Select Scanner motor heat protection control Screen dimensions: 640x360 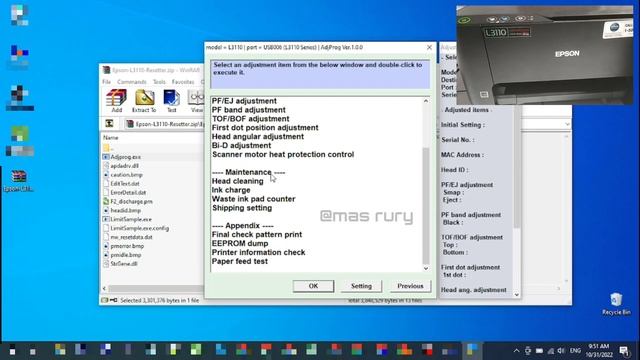pos(283,155)
